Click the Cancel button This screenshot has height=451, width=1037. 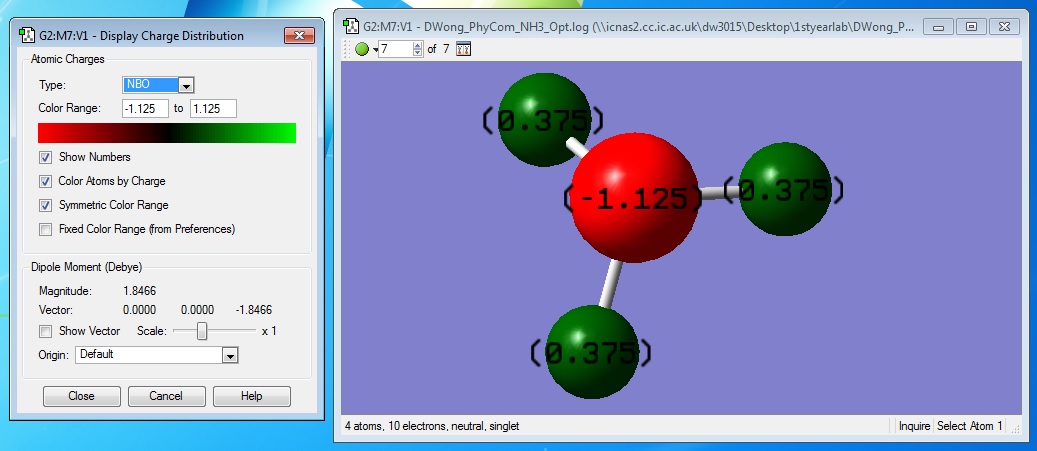pyautogui.click(x=167, y=396)
